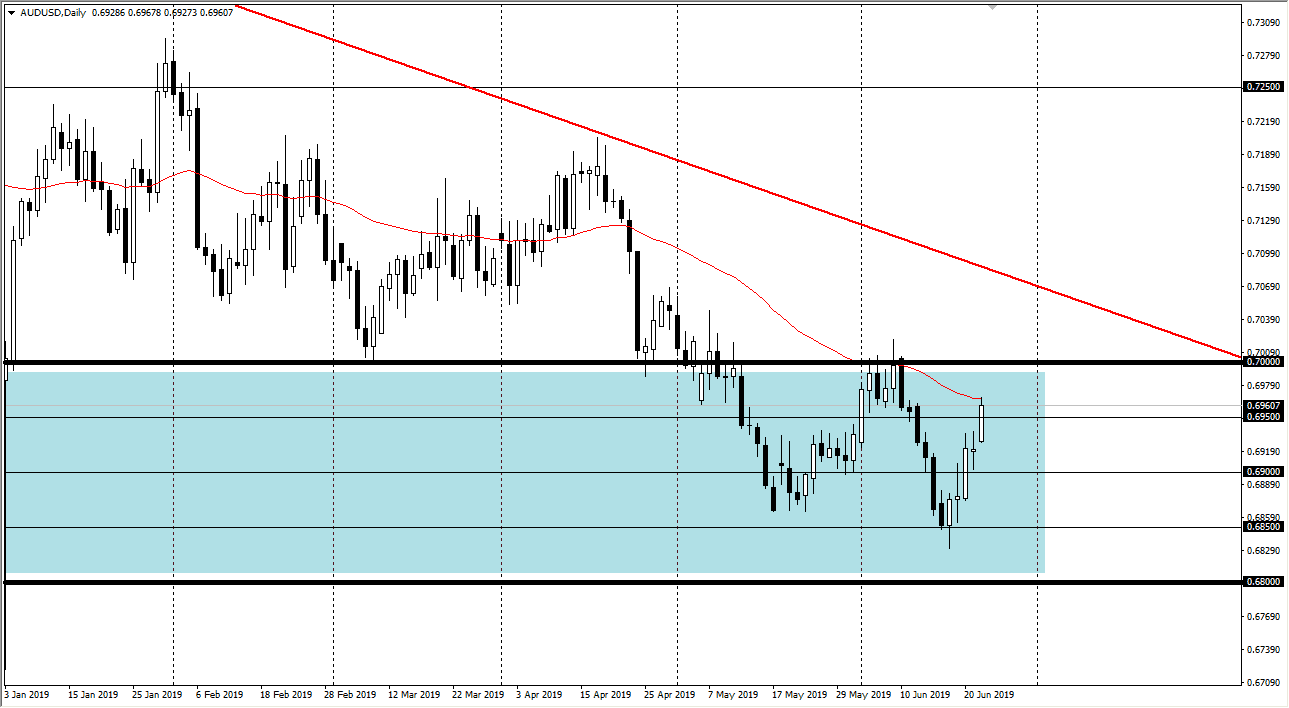Click the OHLC values 0.69286 0.69678 0.69273 0.69607
This screenshot has width=1289, height=708.
[x=161, y=13]
